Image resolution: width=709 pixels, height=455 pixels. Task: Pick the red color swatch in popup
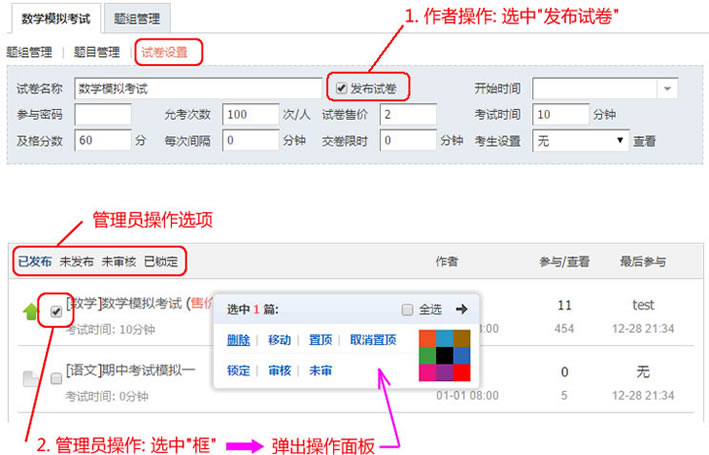pyautogui.click(x=461, y=372)
